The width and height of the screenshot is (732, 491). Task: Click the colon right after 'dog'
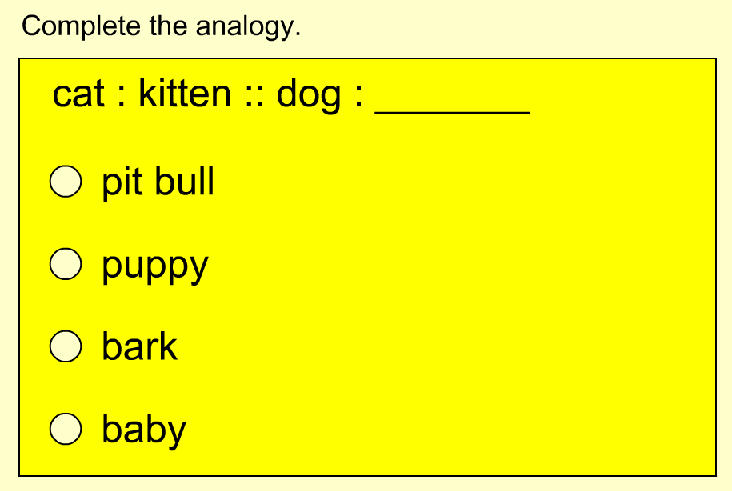(359, 97)
